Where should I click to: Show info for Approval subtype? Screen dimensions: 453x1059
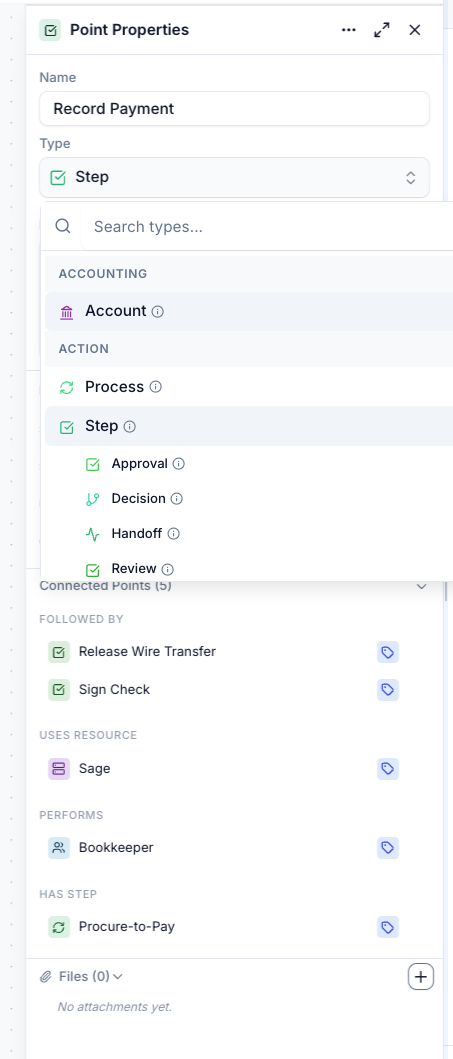click(x=178, y=464)
